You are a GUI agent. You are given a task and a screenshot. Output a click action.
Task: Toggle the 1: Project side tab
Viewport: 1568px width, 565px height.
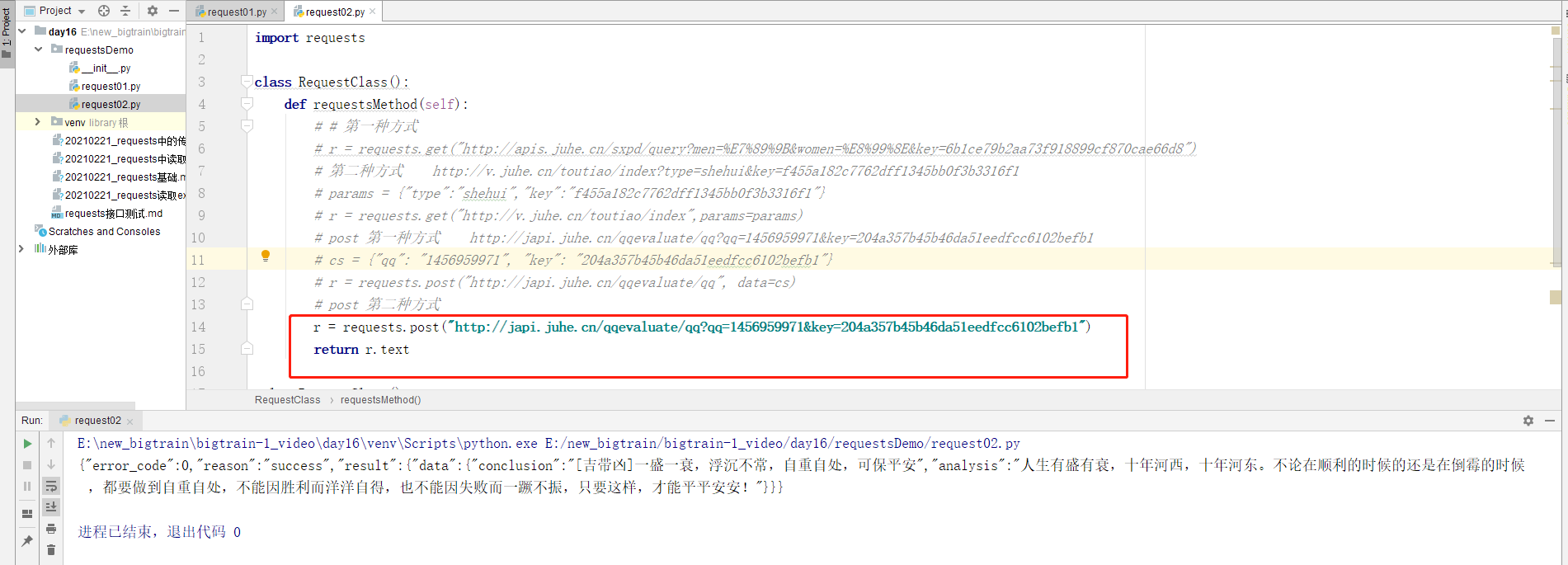(x=7, y=35)
